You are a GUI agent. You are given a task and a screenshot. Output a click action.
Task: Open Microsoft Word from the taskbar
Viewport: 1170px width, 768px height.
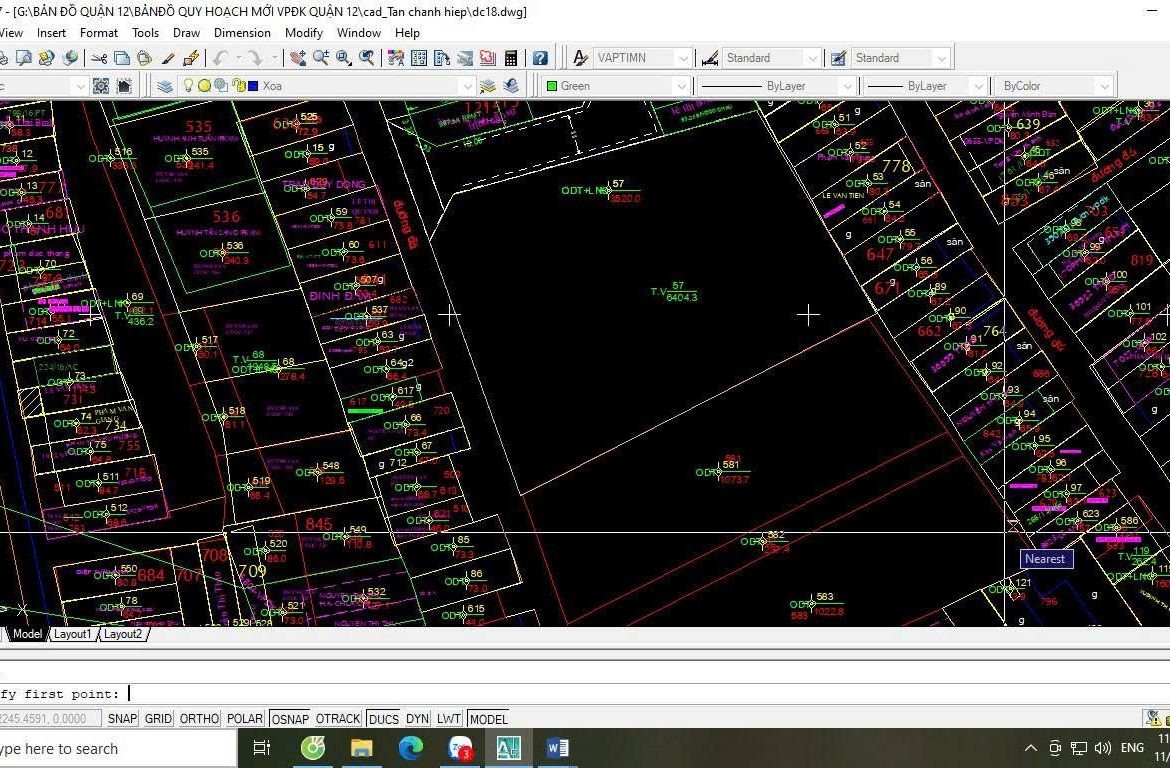[557, 748]
